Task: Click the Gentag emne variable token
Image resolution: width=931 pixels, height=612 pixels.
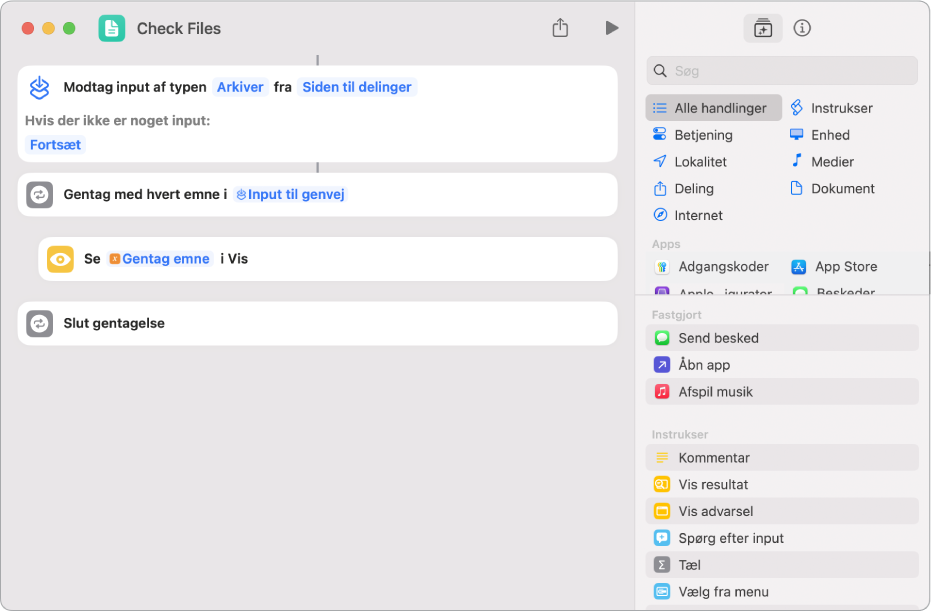Action: 160,259
